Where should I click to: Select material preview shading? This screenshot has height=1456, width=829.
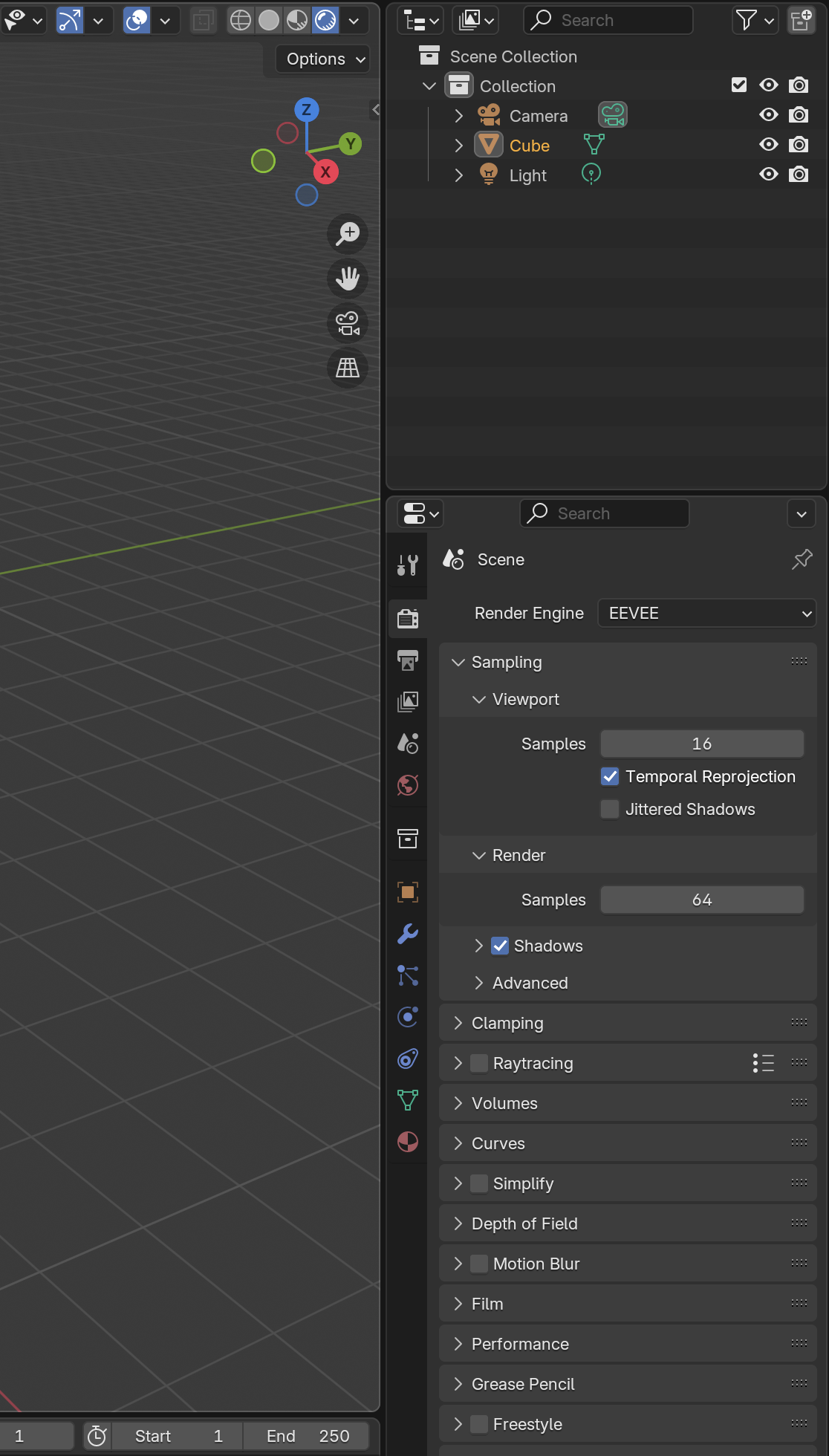[x=297, y=21]
